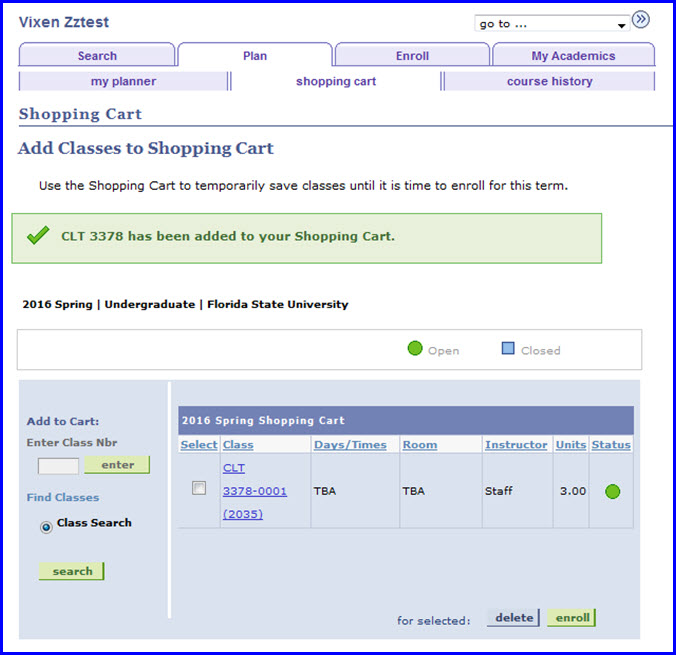This screenshot has height=655, width=676.
Task: Open the course history sub-tab
Action: click(x=549, y=81)
